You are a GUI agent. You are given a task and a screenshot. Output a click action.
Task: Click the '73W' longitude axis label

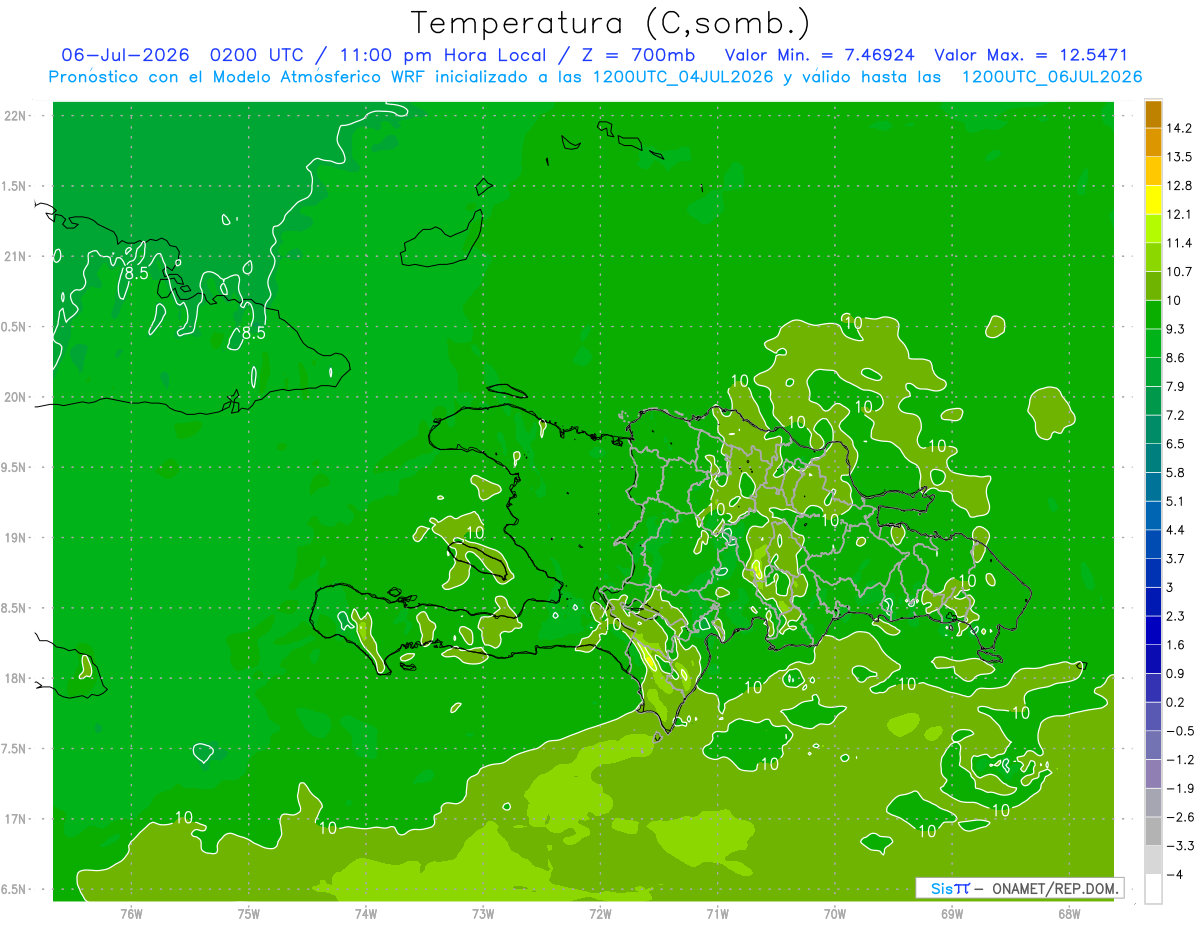click(483, 914)
